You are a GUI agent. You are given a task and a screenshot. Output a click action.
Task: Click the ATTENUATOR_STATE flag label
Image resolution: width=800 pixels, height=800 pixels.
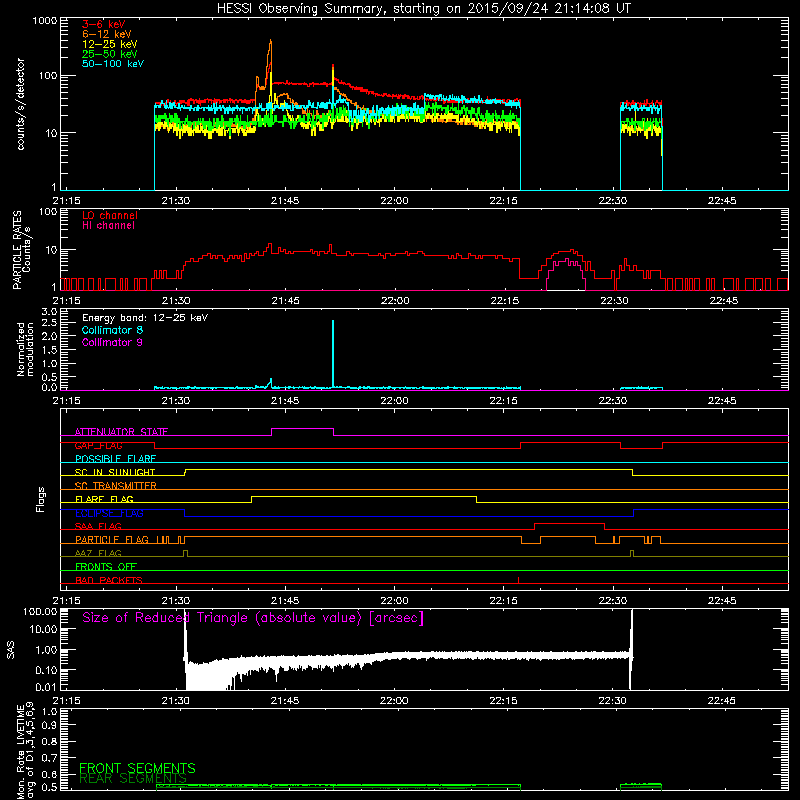click(x=121, y=432)
